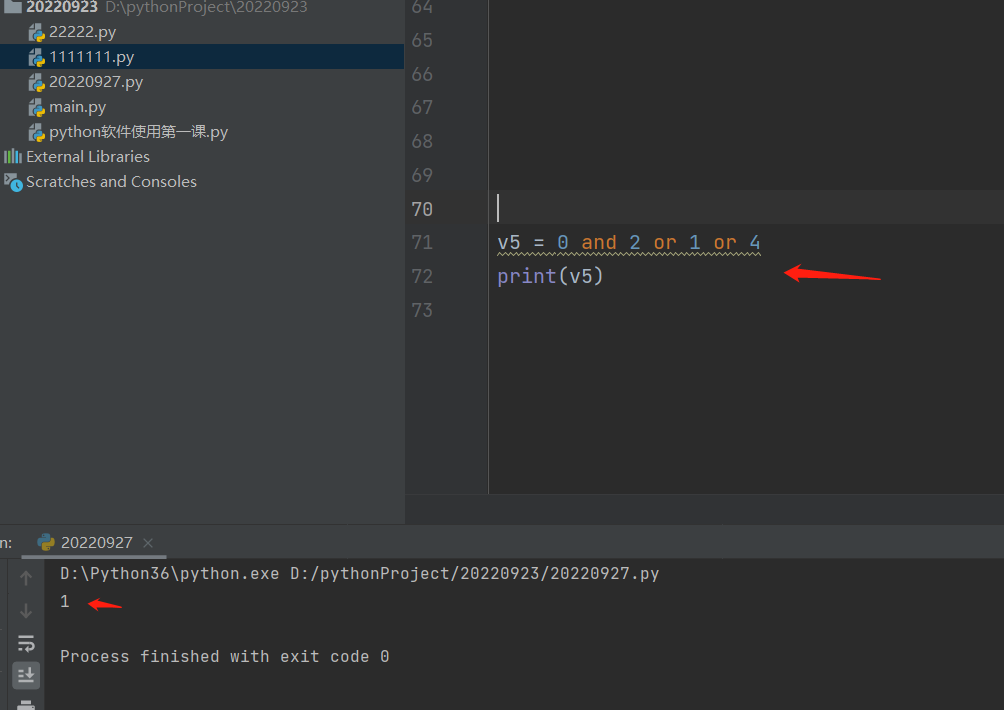
Task: Expand Scratches and Consoles node
Action: [x=111, y=182]
